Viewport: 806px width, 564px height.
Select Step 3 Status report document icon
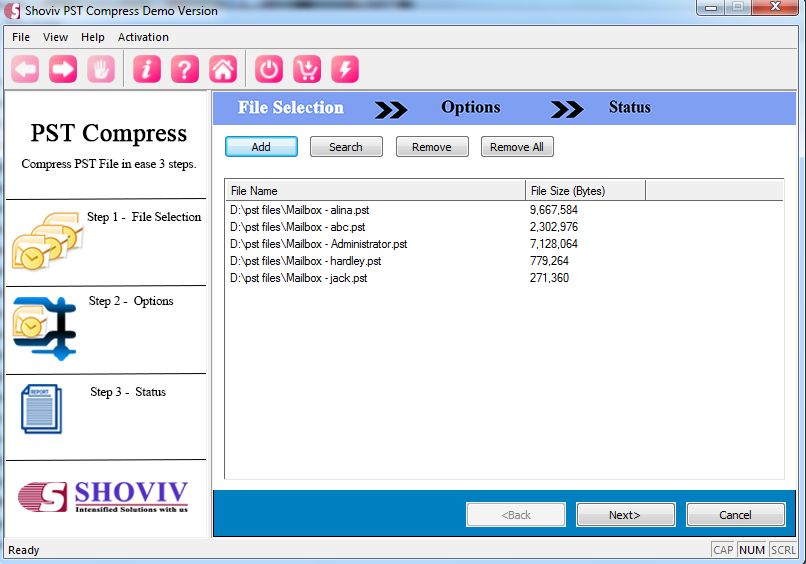pos(42,409)
